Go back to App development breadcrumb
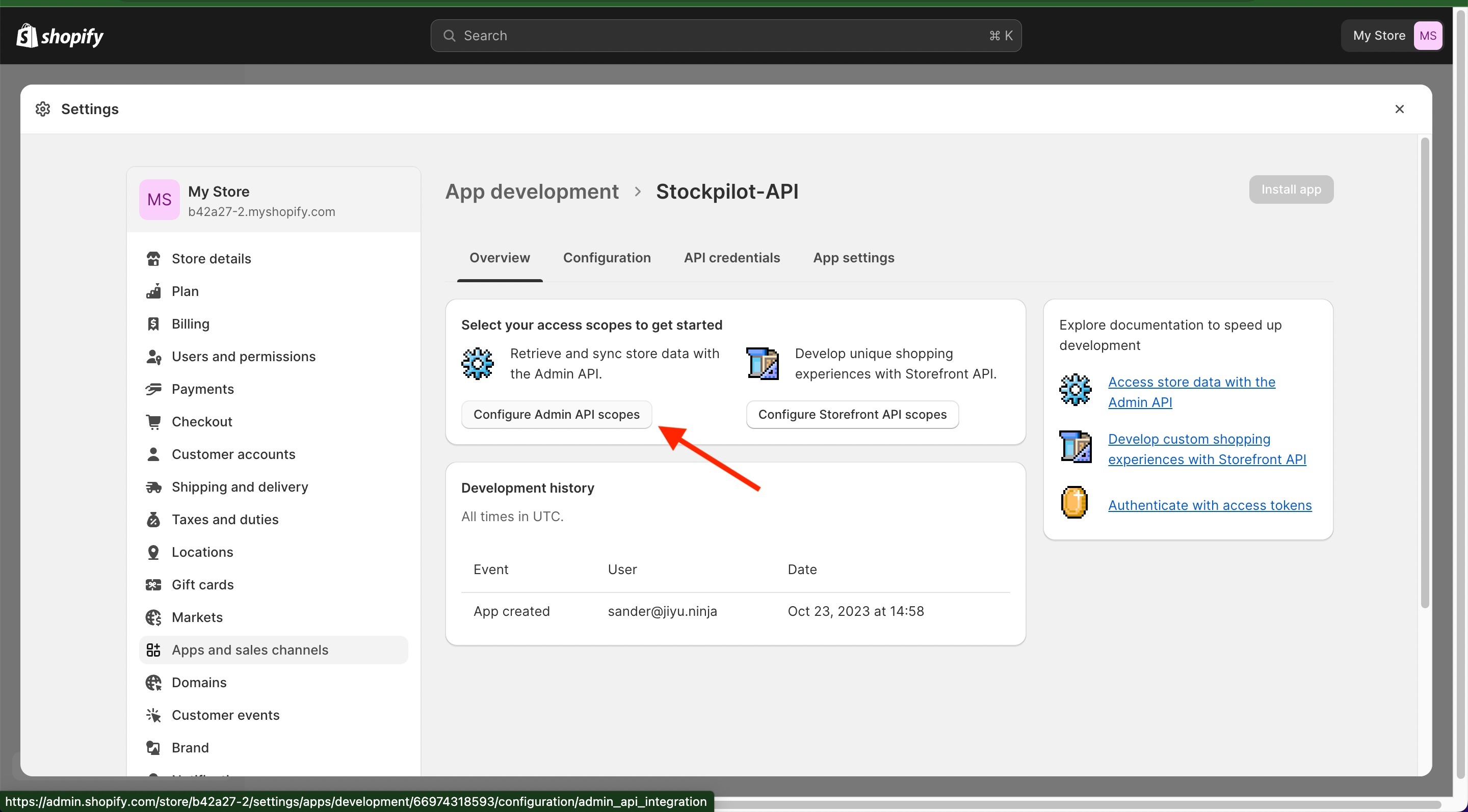1468x812 pixels. point(532,192)
